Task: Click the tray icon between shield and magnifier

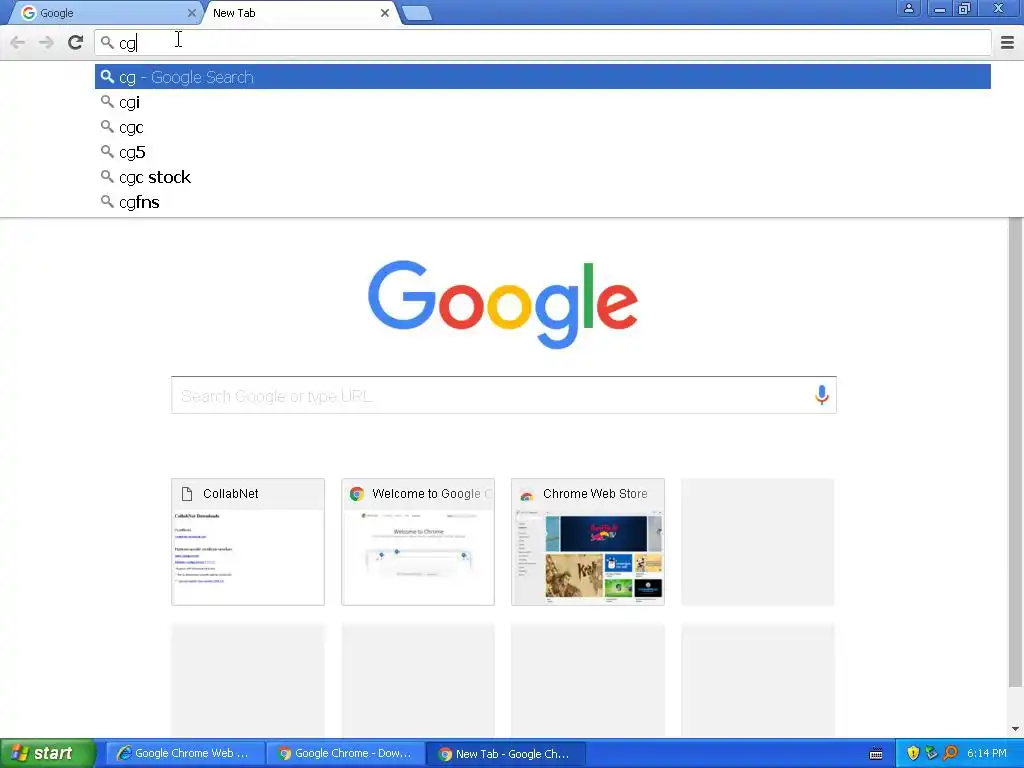Action: [931, 754]
